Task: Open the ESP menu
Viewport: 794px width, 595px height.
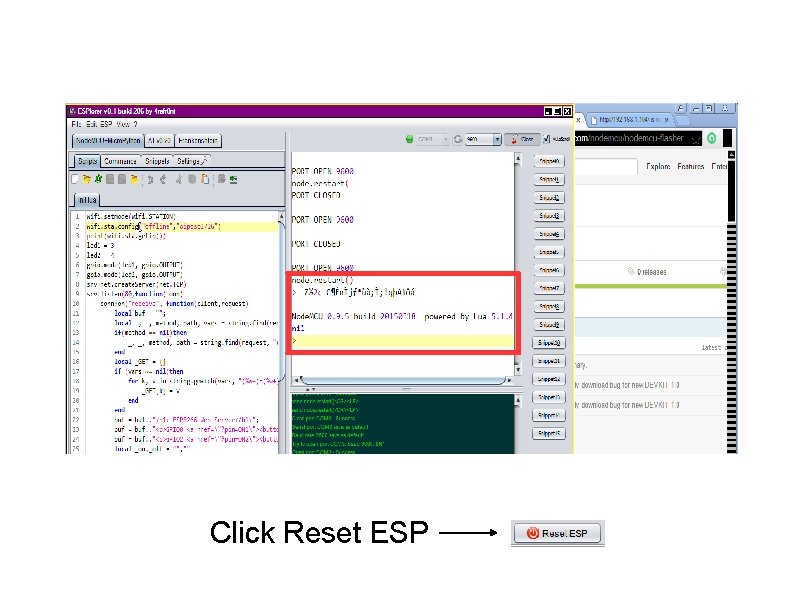Action: click(x=106, y=124)
